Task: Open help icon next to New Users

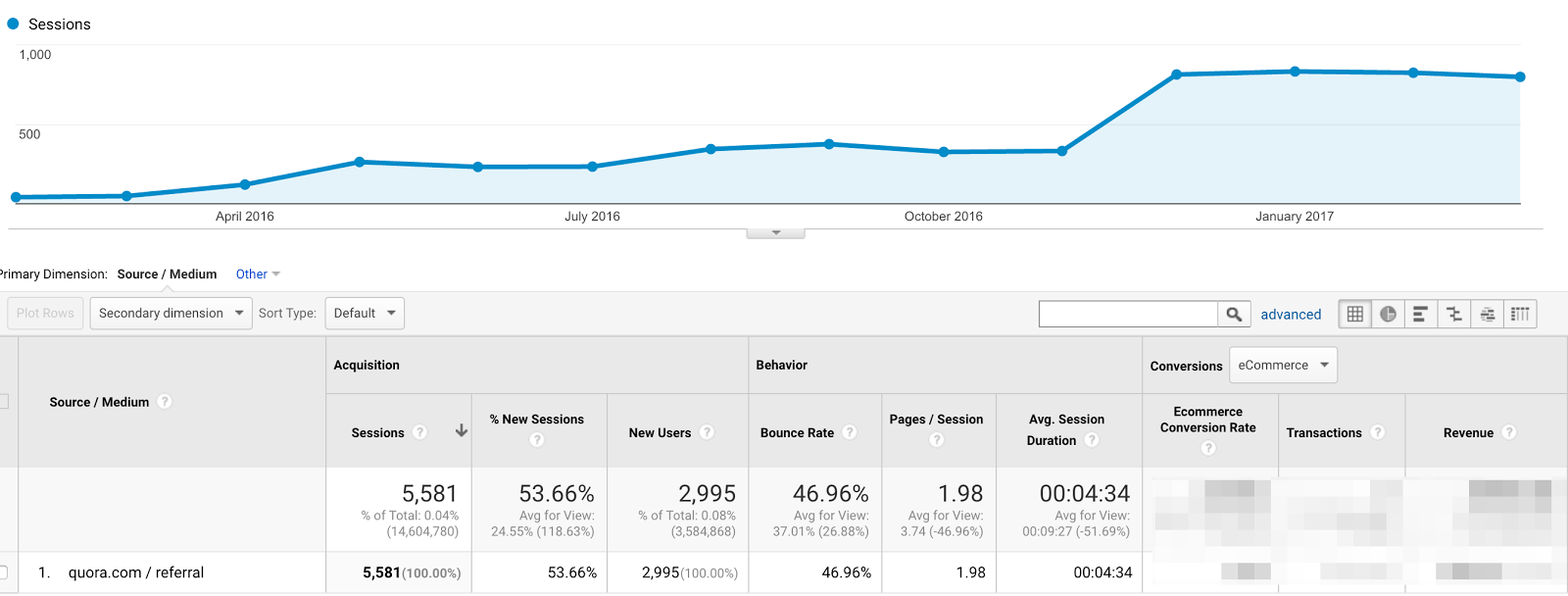Action: (707, 432)
